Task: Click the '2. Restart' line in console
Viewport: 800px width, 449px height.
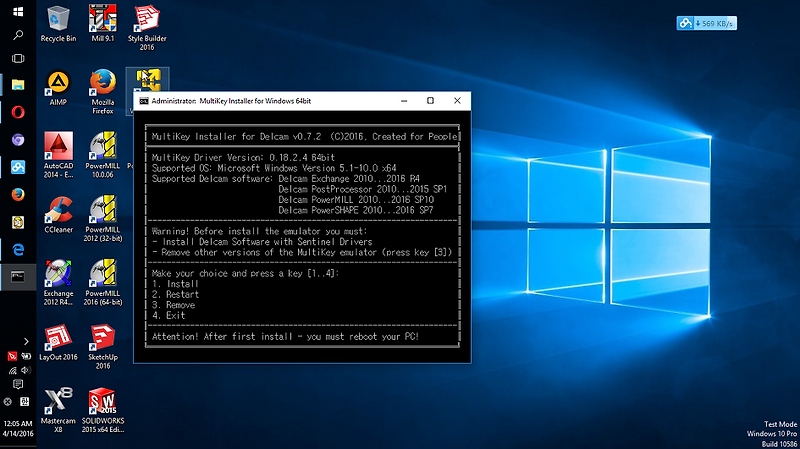Action: pyautogui.click(x=176, y=294)
